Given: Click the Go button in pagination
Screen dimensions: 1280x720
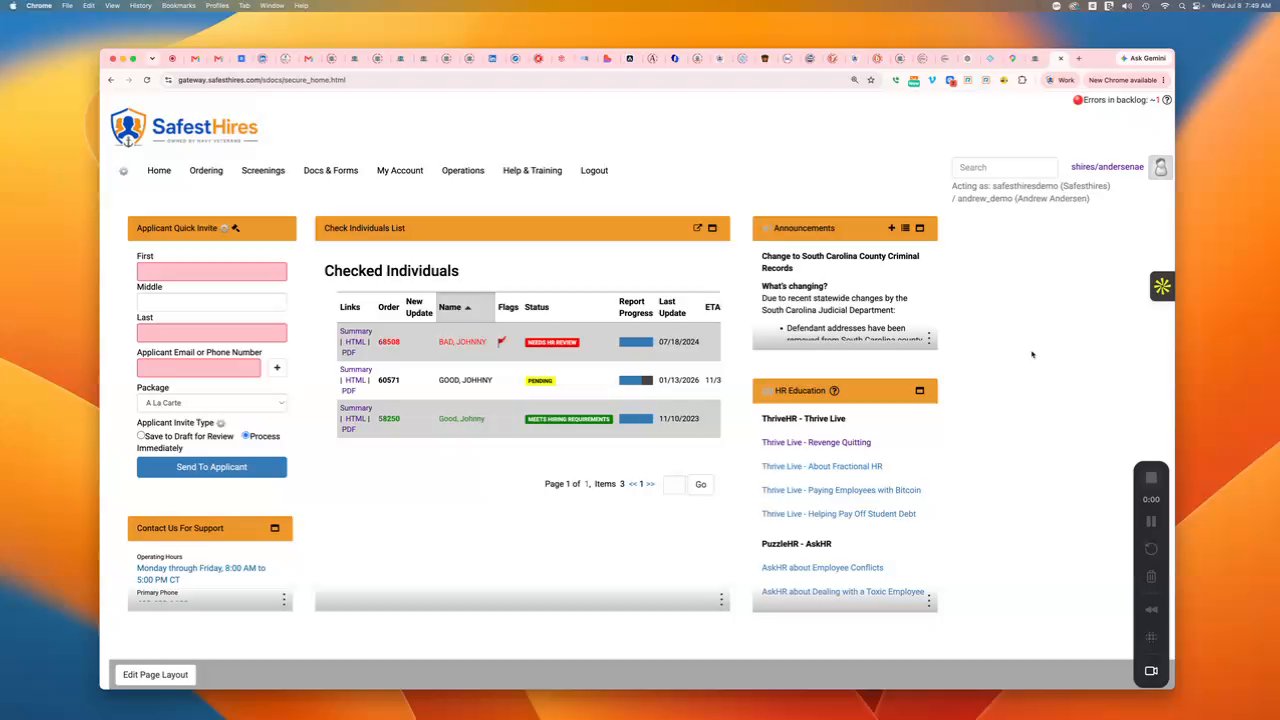Looking at the screenshot, I should coord(701,485).
